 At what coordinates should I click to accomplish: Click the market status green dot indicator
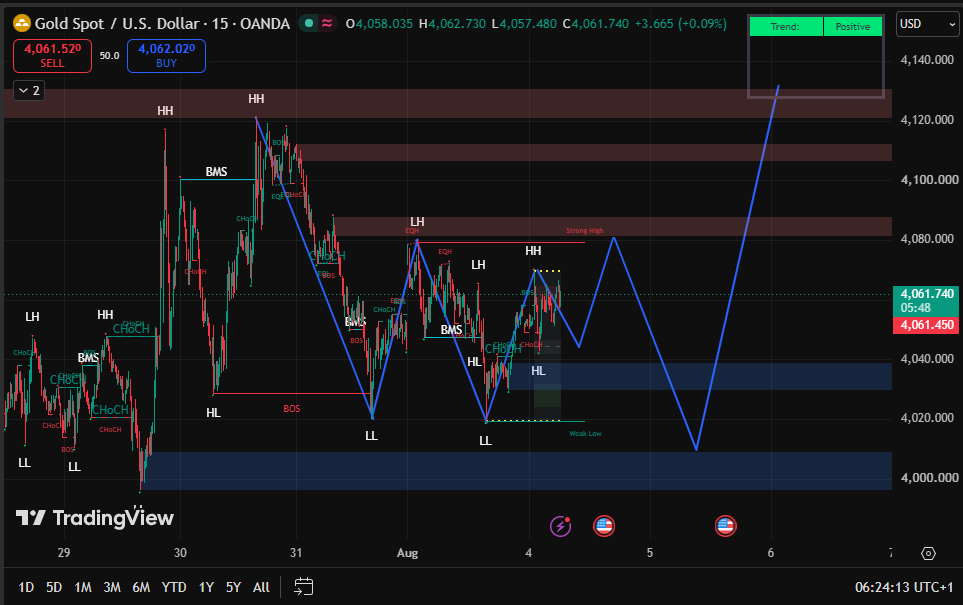coord(309,23)
